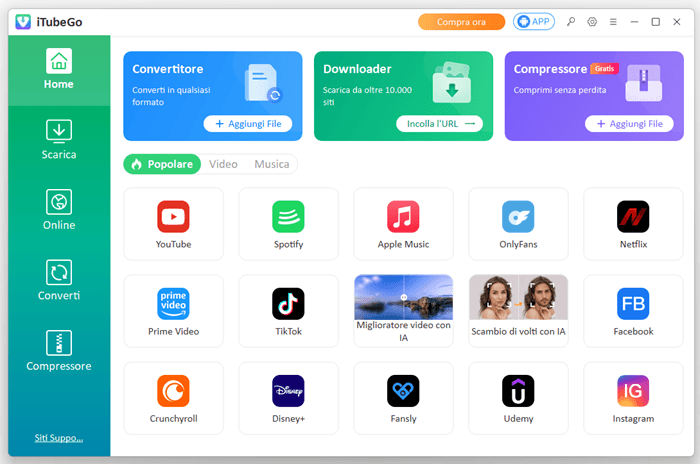Open the OnlyFans tile

tap(518, 224)
